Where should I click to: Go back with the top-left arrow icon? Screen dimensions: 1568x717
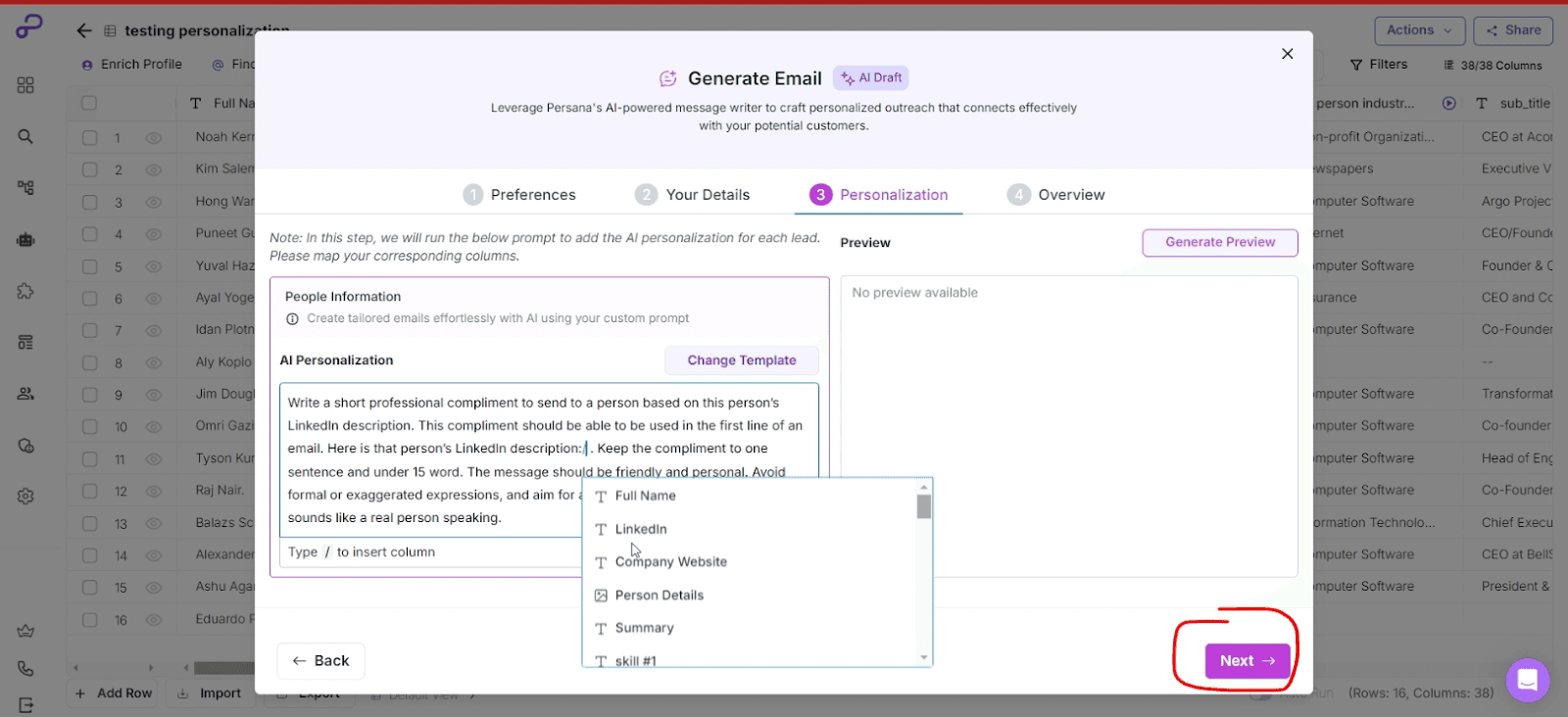pos(84,30)
